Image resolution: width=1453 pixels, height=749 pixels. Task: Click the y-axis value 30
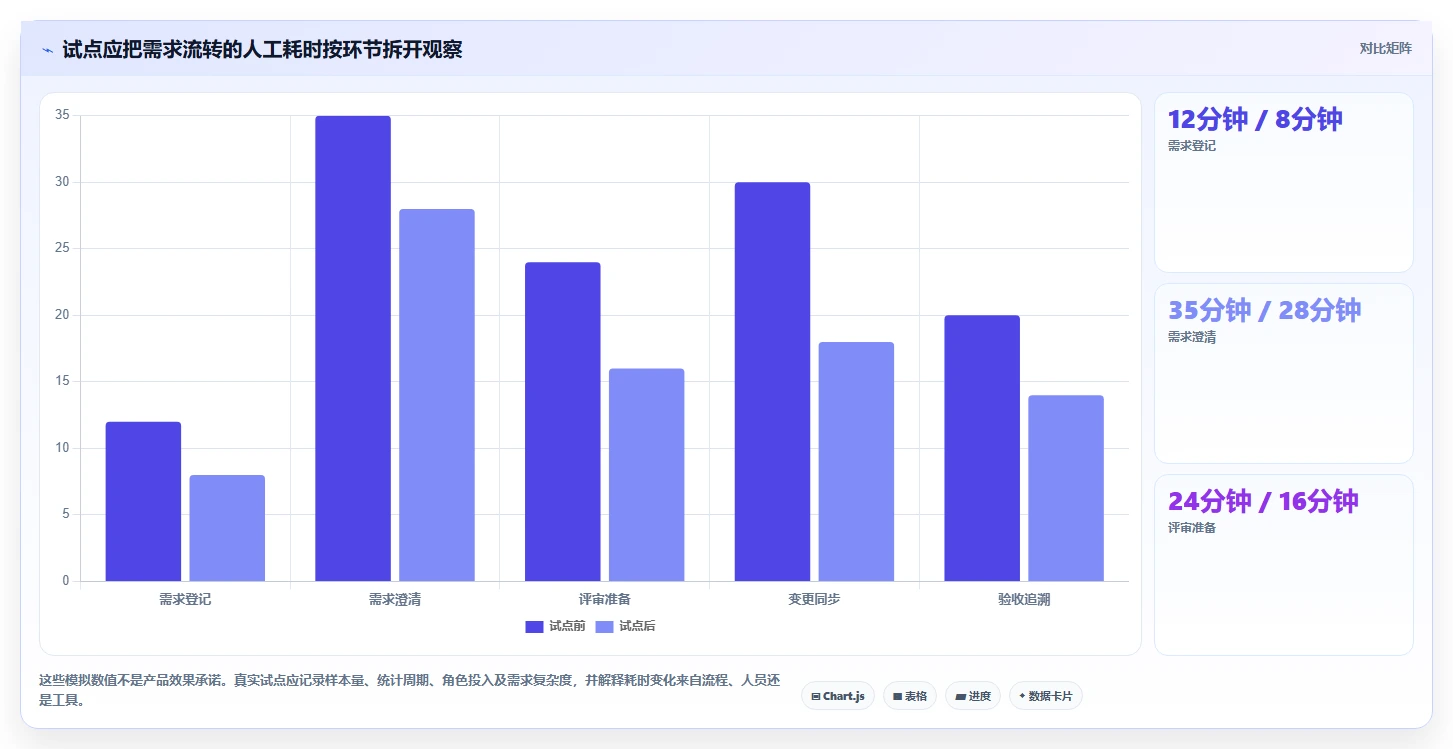[62, 182]
